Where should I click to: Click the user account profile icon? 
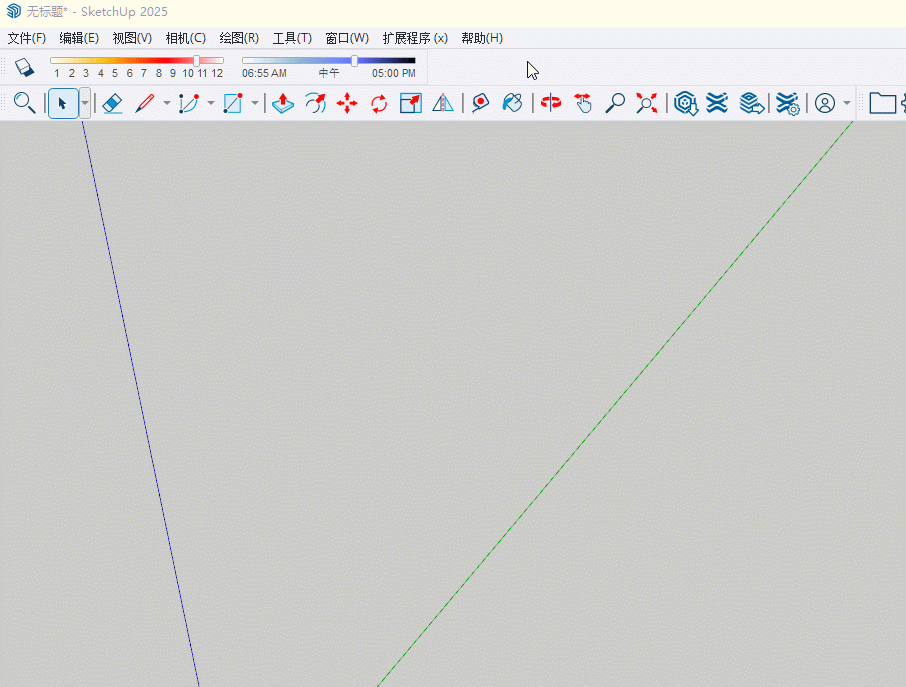click(x=825, y=103)
